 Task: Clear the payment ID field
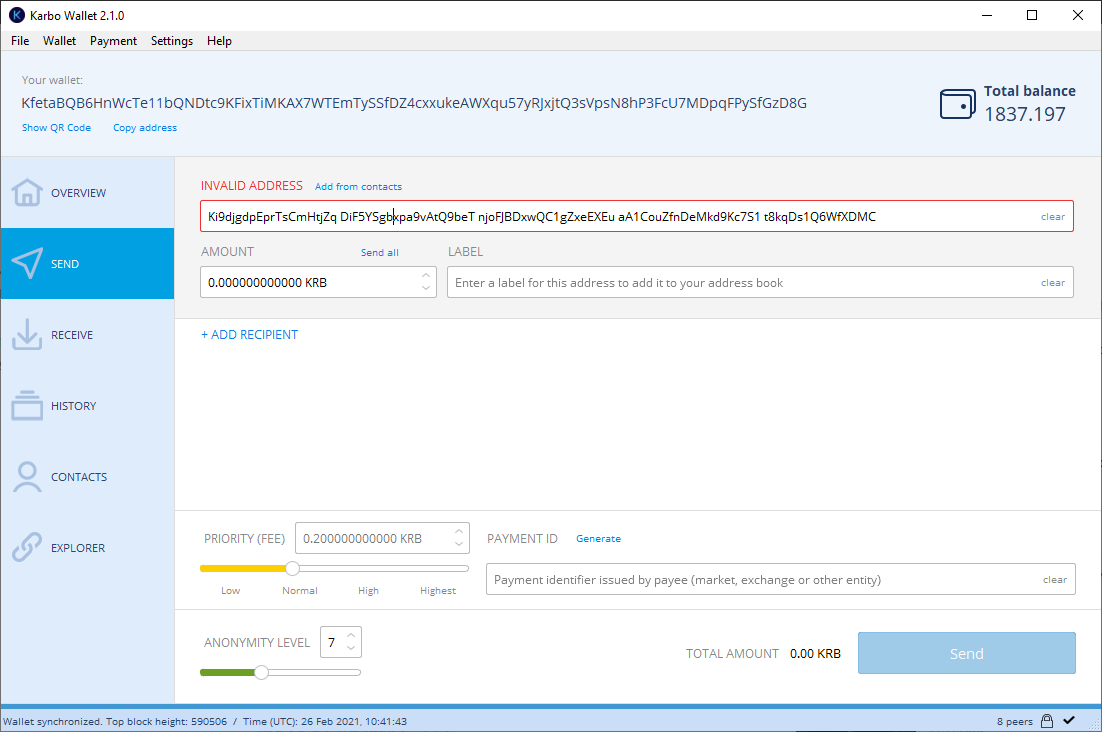(x=1054, y=580)
